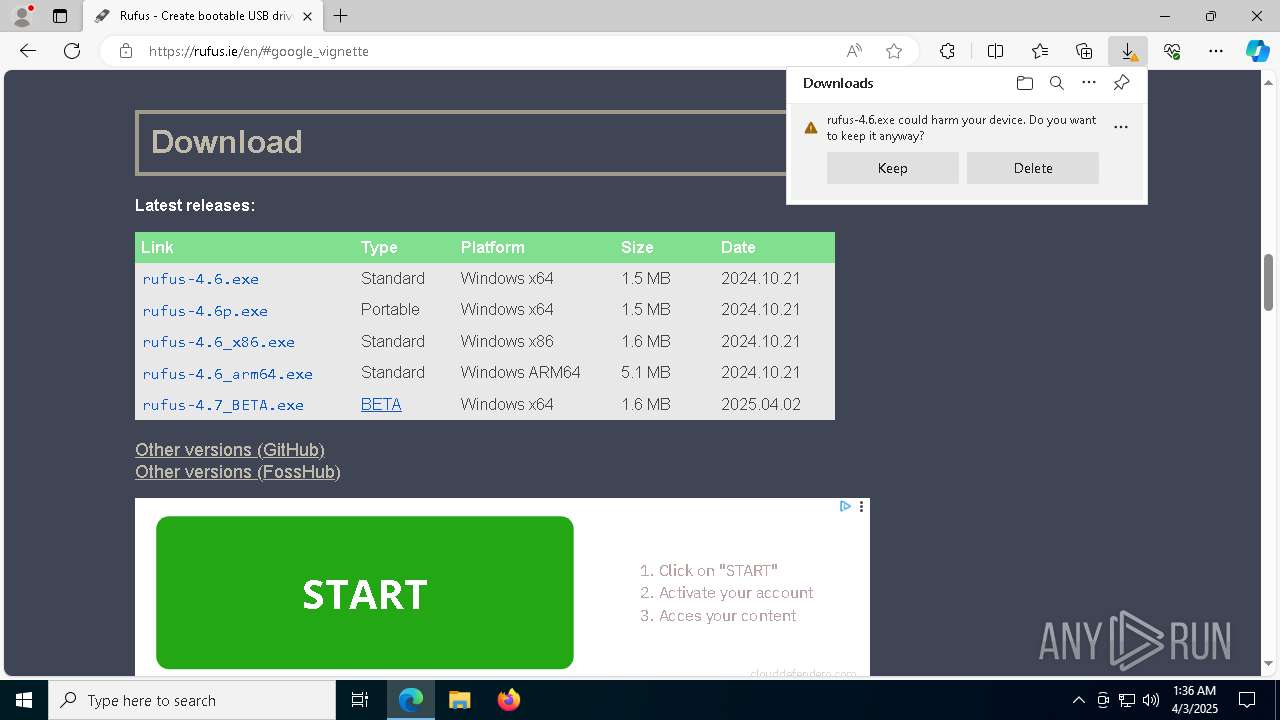Select the '5.1 MB' size cell

pyautogui.click(x=646, y=372)
